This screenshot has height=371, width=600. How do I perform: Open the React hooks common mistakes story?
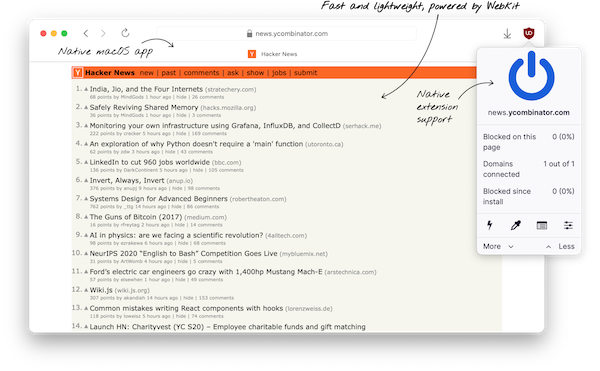pyautogui.click(x=186, y=308)
